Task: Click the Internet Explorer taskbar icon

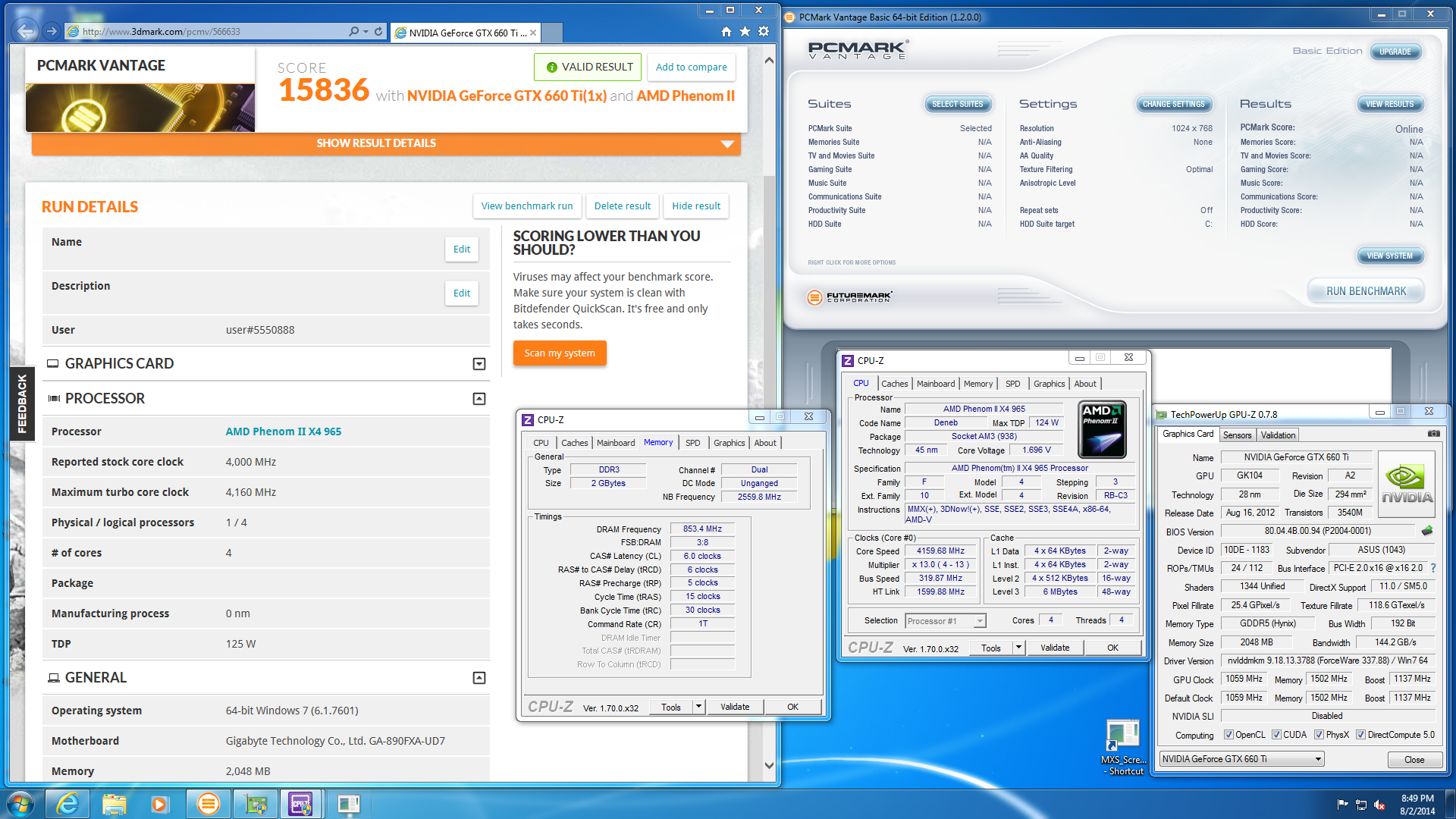Action: click(x=67, y=804)
